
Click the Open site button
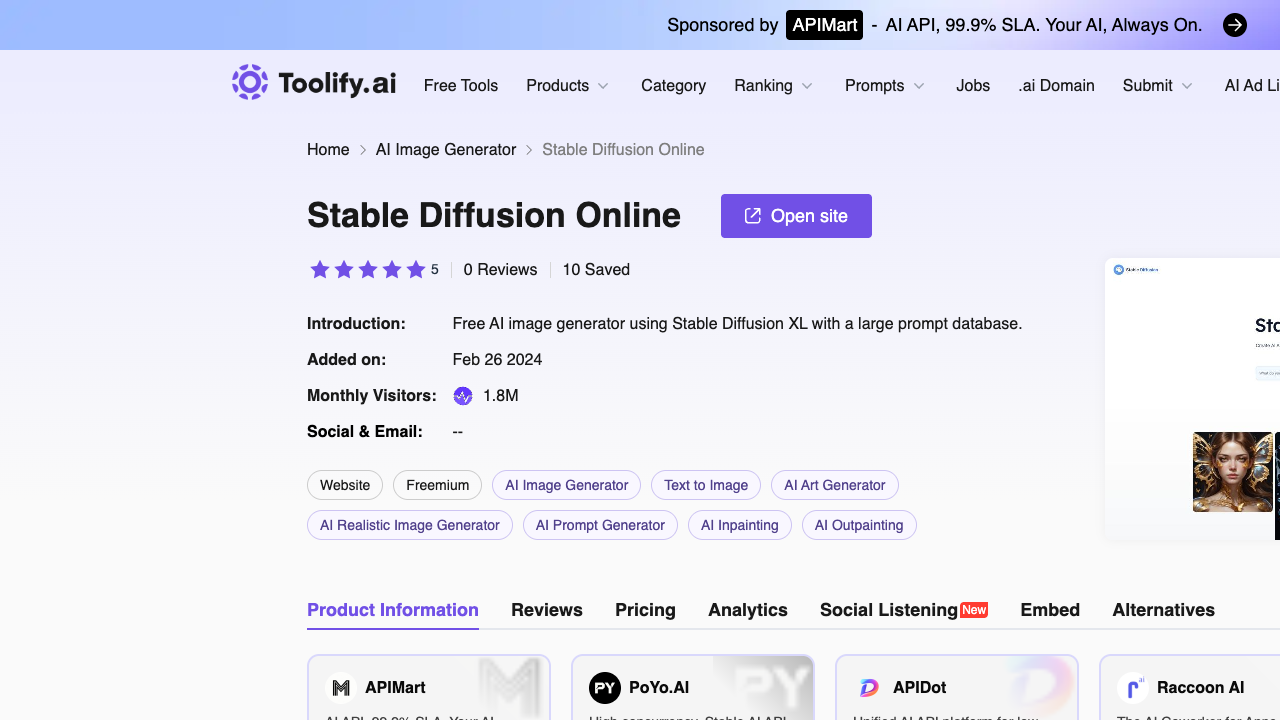pyautogui.click(x=796, y=216)
